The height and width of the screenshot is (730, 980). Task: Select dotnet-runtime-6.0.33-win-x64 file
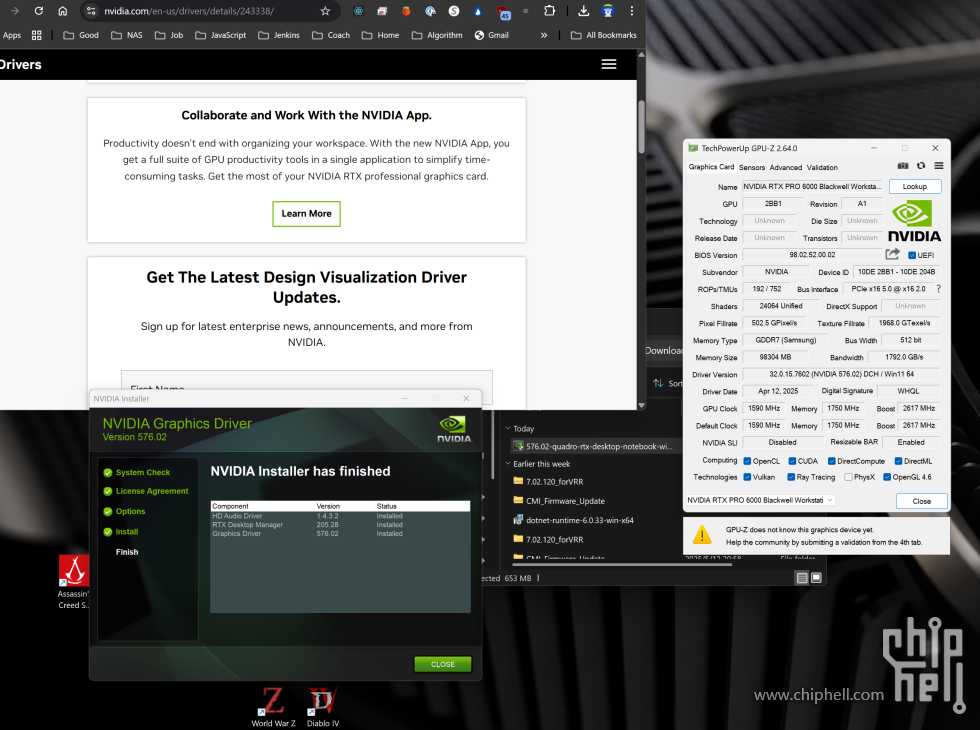tap(573, 520)
